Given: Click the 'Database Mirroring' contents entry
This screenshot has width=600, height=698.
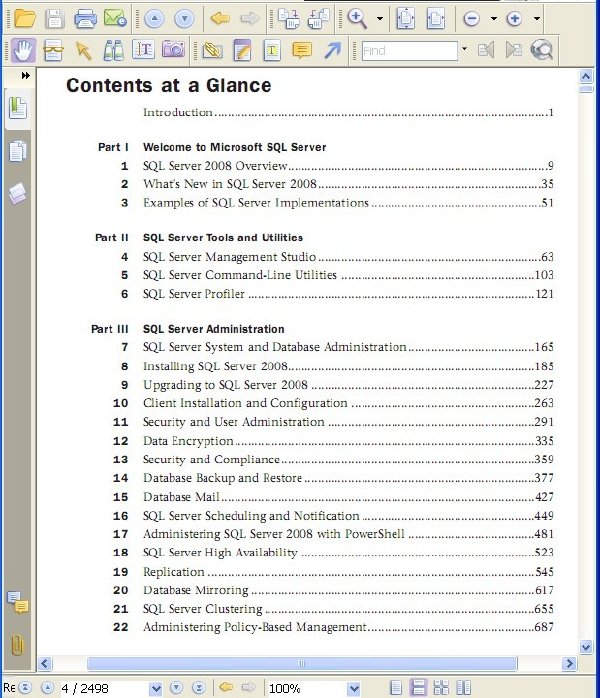Looking at the screenshot, I should click(x=196, y=590).
